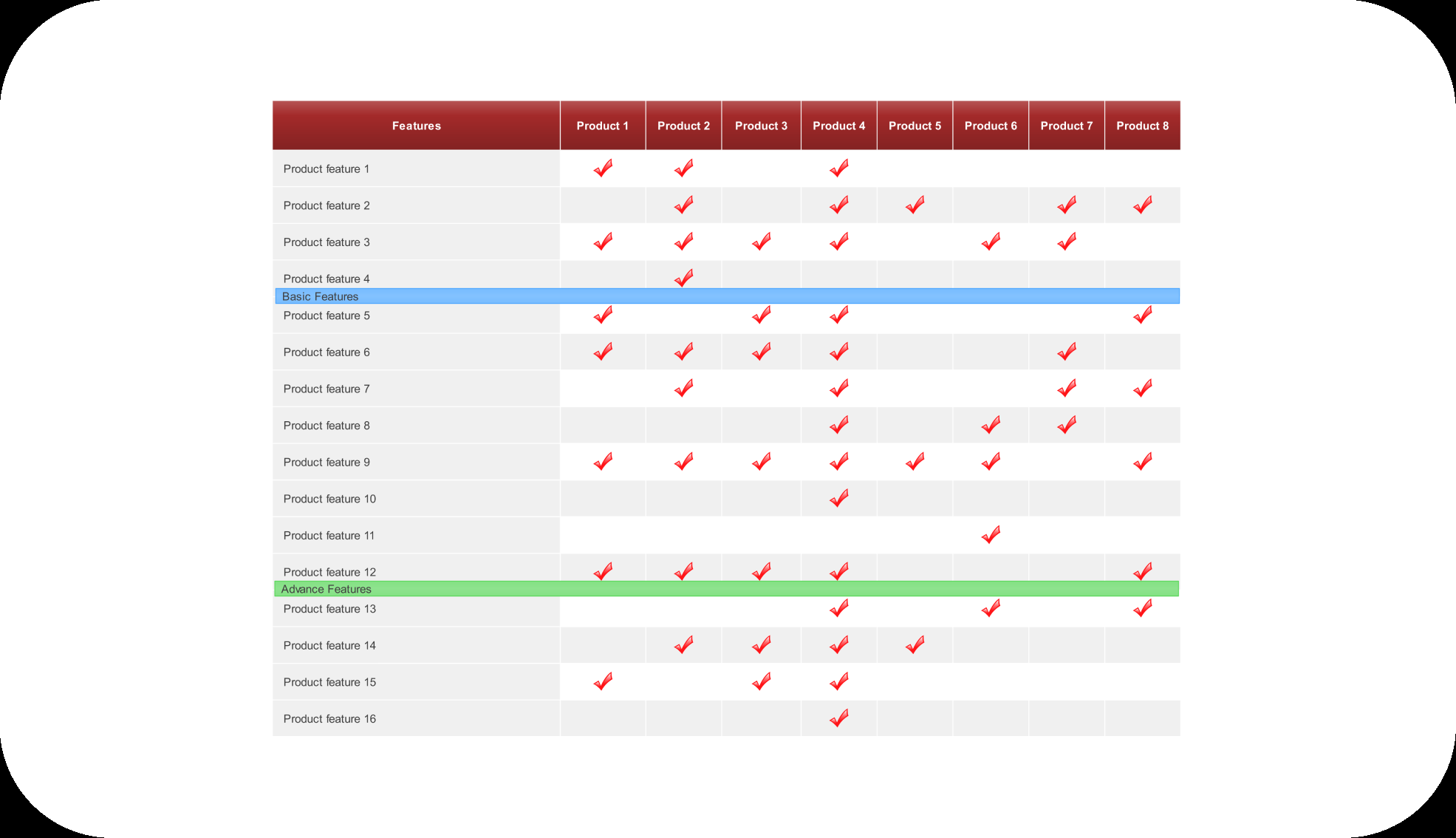Select the Product feature 2 row label

point(327,205)
